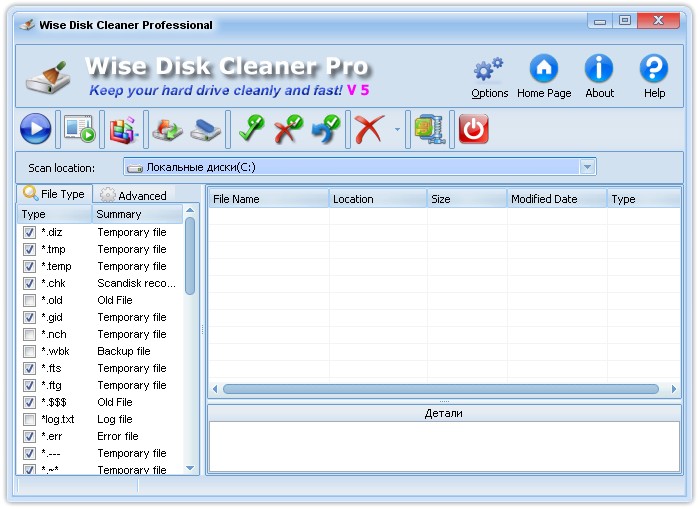The image size is (700, 509).
Task: Open the Scan location dropdown
Action: [x=588, y=167]
